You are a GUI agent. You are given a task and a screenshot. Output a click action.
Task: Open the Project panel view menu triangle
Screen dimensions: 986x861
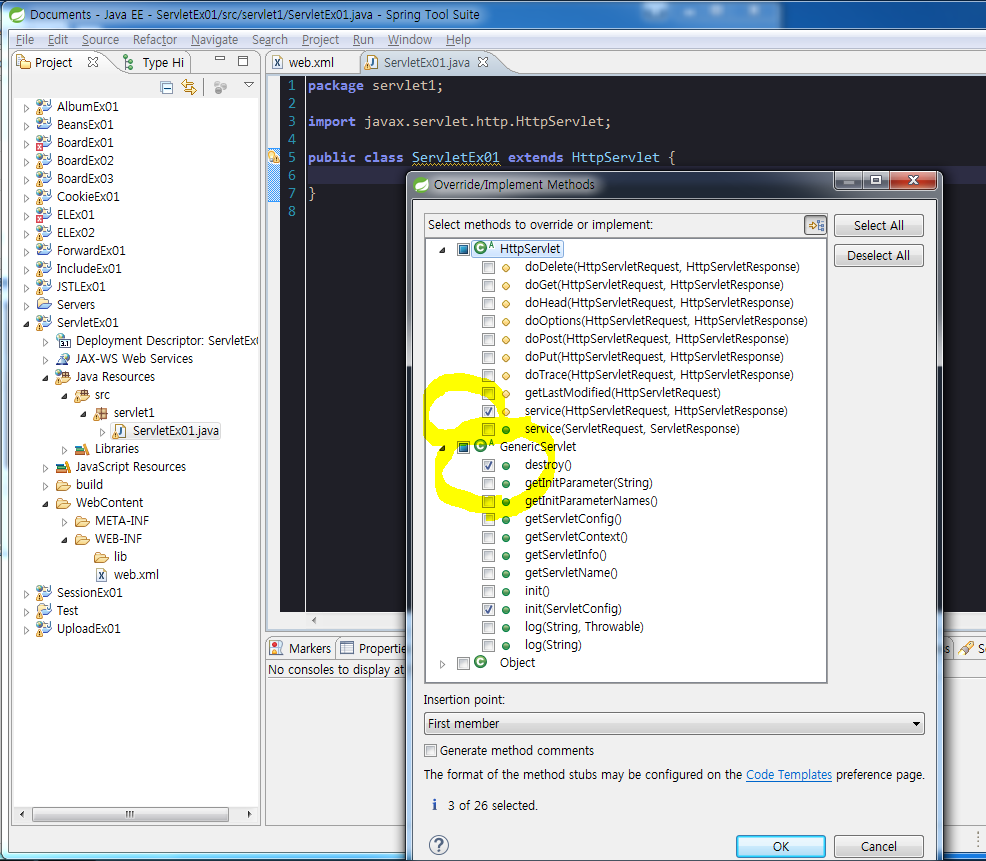coord(249,85)
